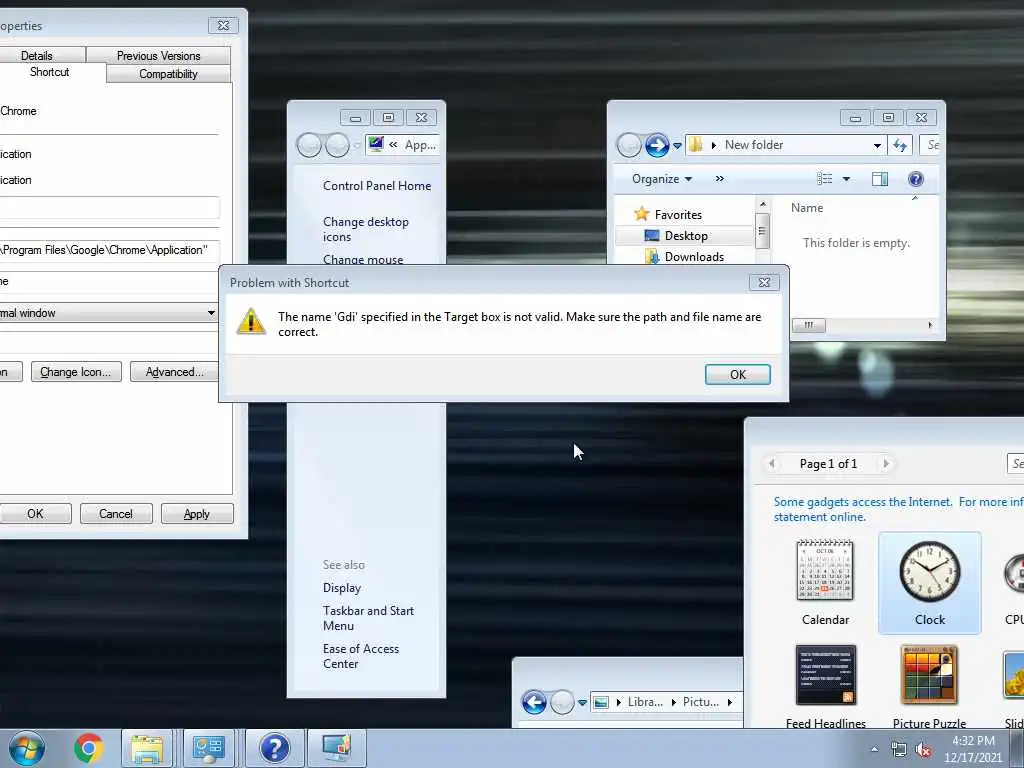Click Pictures breadcrumb in address bar
The height and width of the screenshot is (768, 1024).
[x=700, y=702]
